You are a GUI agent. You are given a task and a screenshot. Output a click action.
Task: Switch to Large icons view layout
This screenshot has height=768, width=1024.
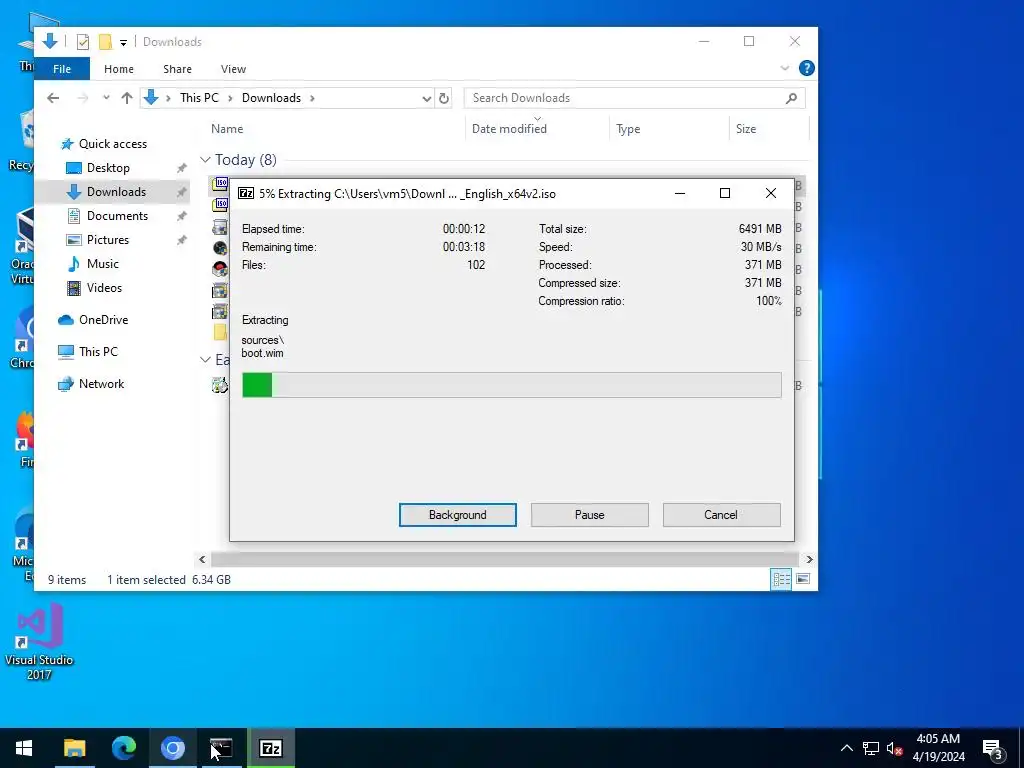click(x=803, y=579)
